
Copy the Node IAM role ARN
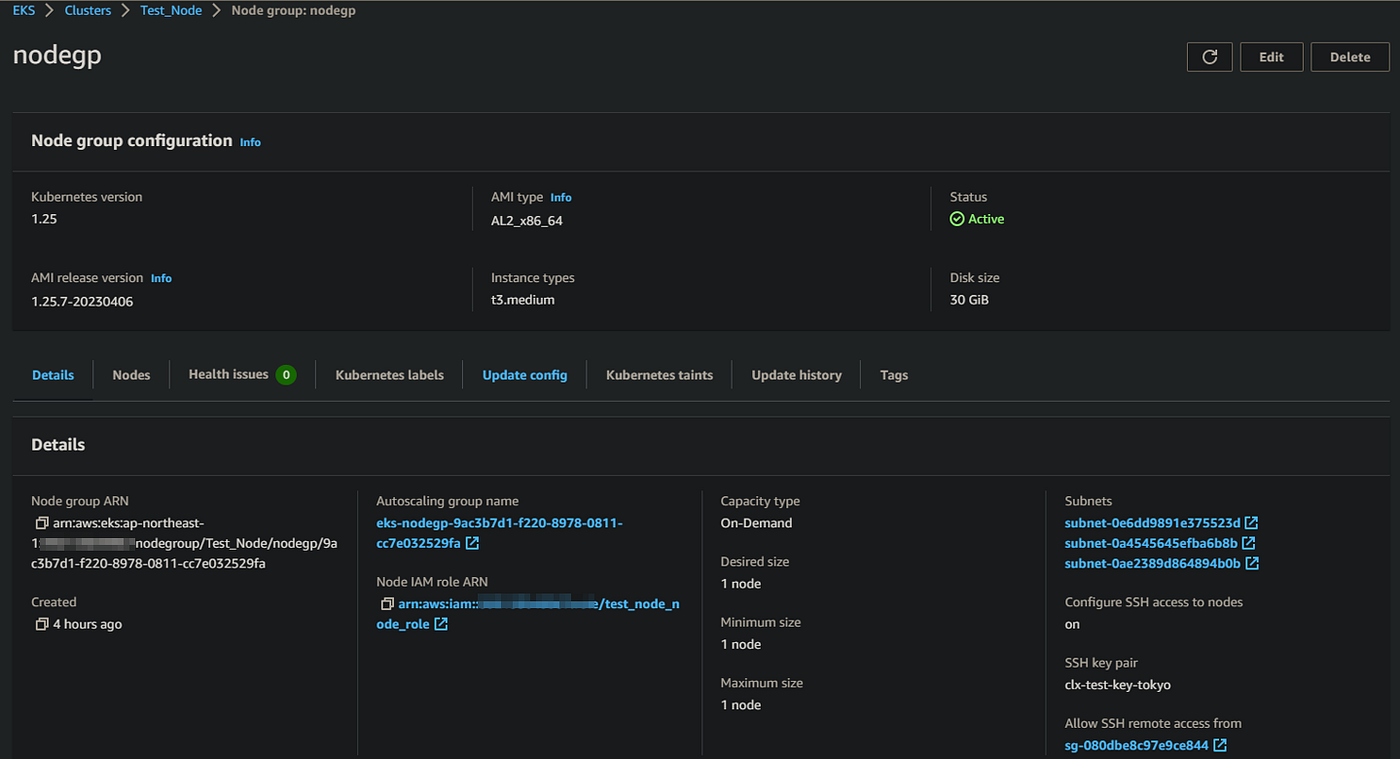[x=387, y=604]
